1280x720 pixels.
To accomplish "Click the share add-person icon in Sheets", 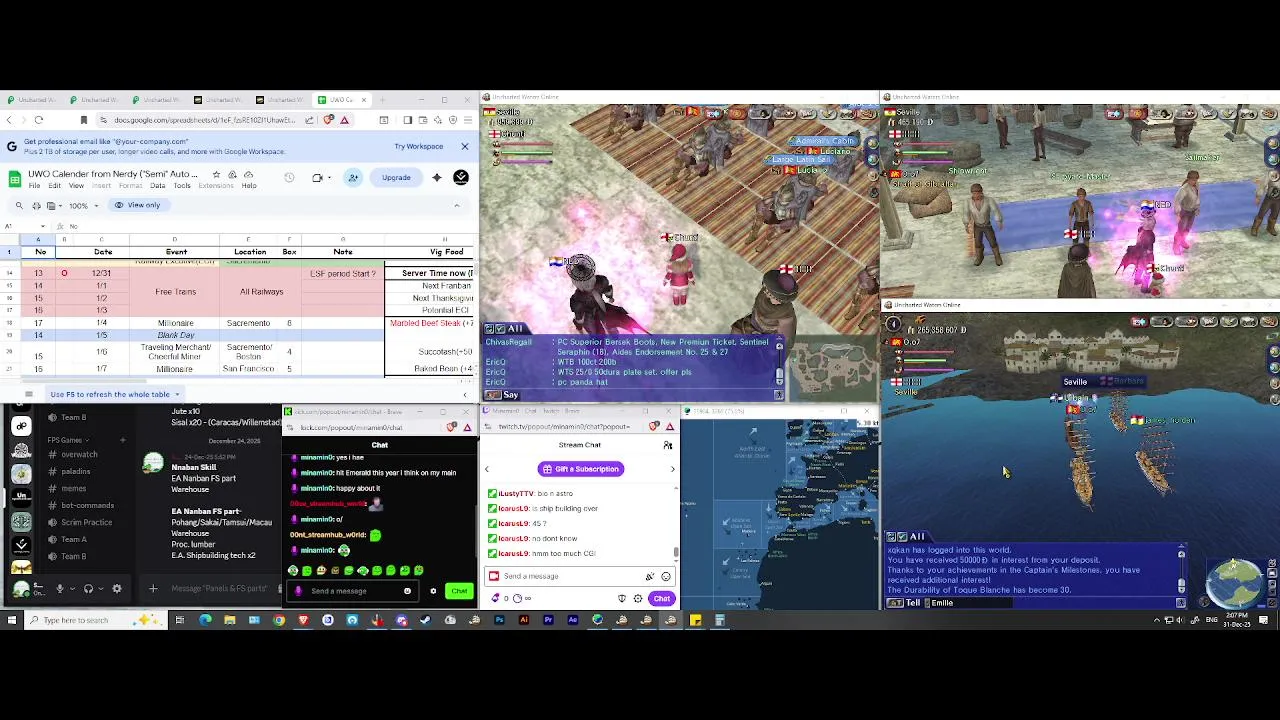I will pos(353,178).
